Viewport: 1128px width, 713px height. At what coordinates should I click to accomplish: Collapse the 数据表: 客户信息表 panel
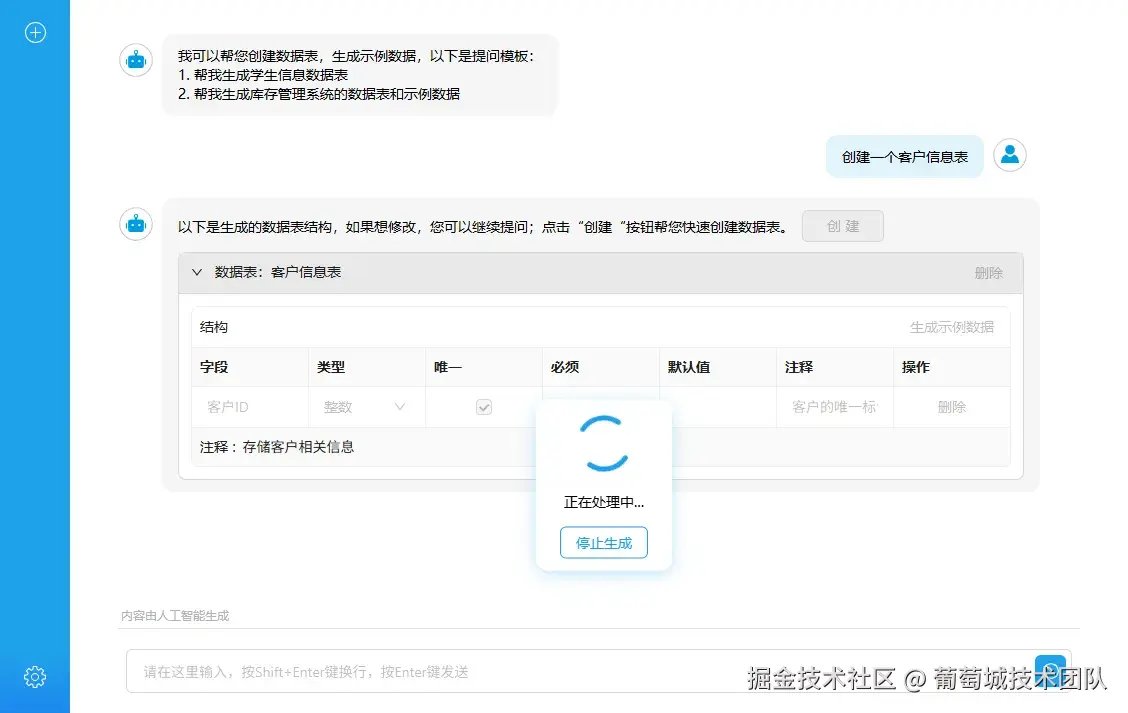196,272
